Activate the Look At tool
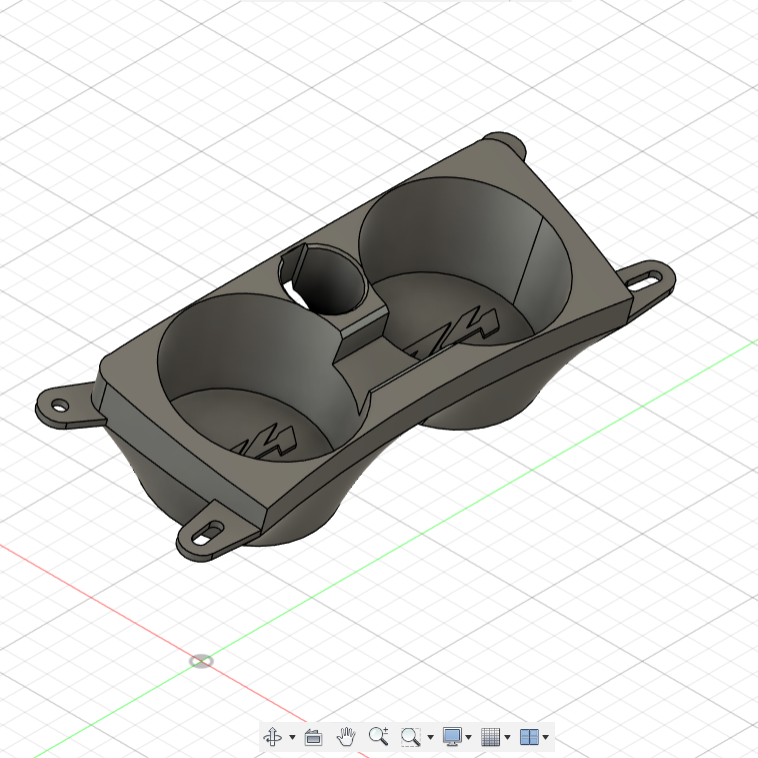 [313, 737]
